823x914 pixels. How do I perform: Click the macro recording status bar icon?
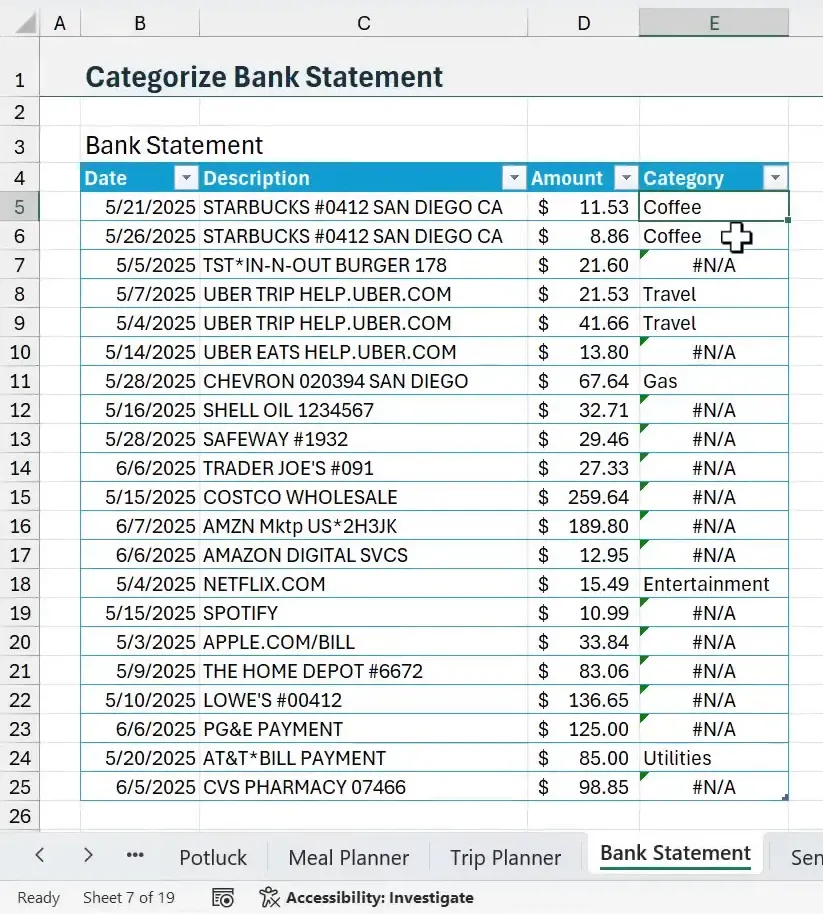point(223,897)
